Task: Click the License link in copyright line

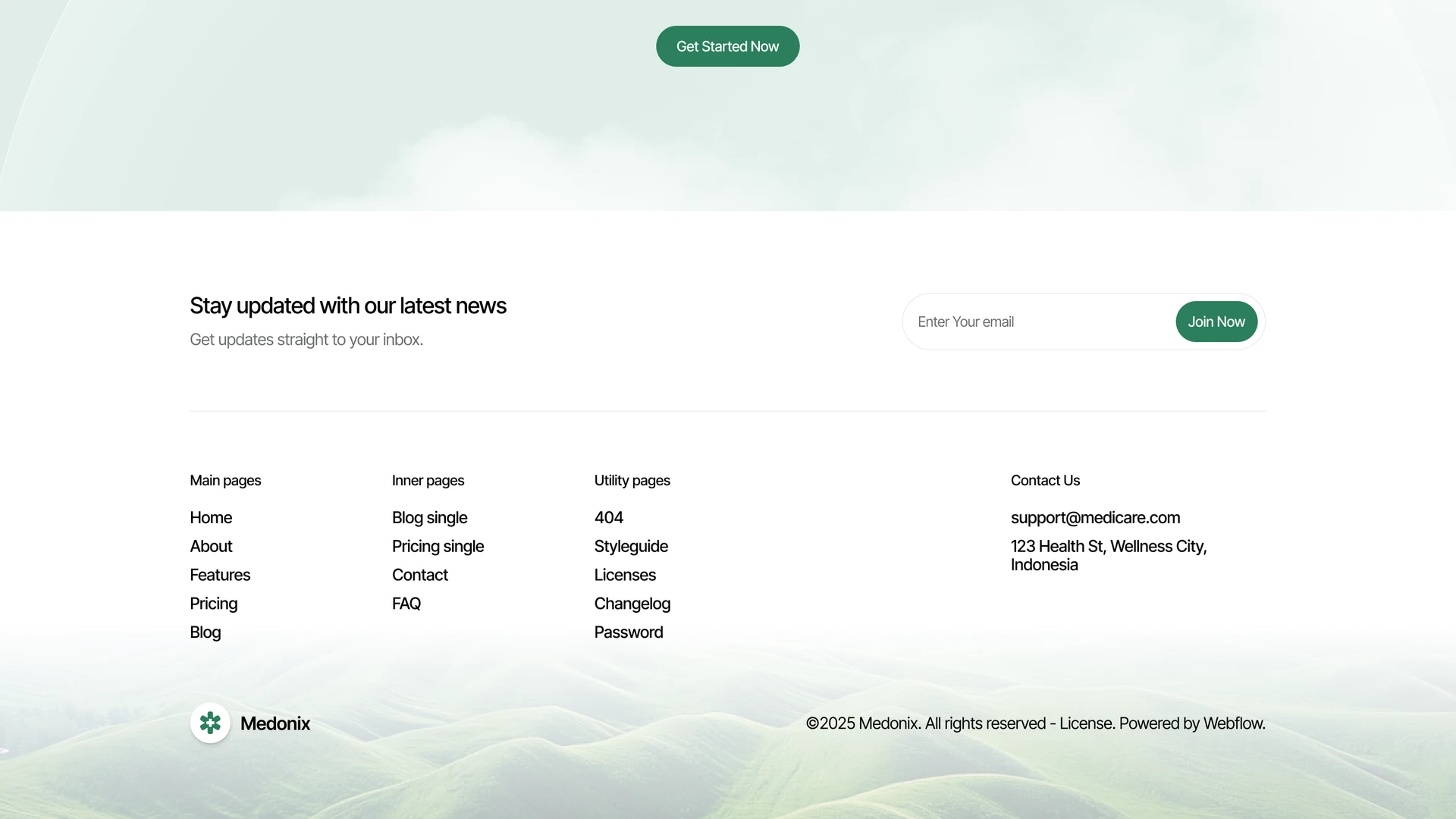Action: (x=1085, y=723)
